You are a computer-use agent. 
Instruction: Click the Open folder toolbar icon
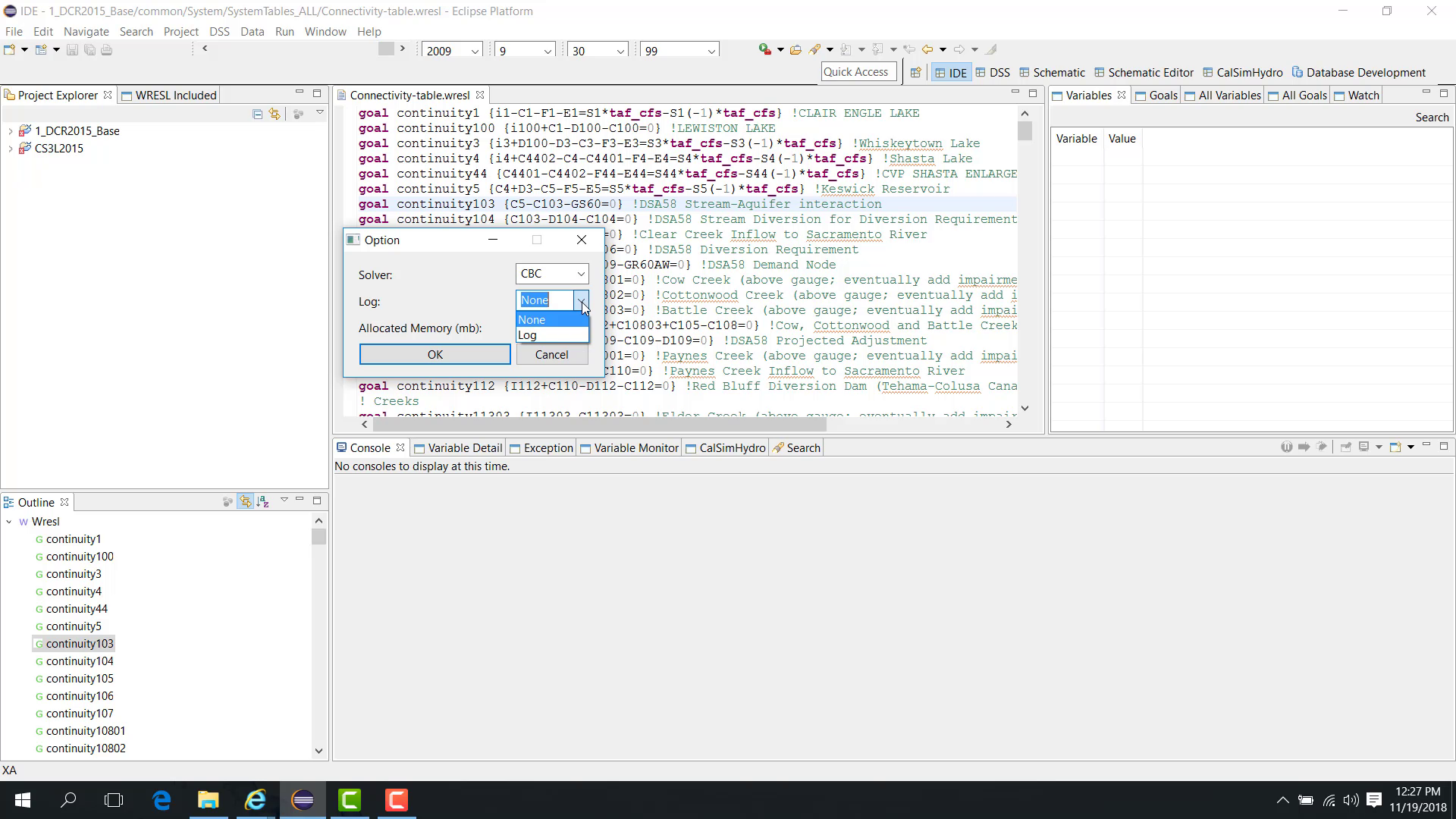[x=795, y=50]
